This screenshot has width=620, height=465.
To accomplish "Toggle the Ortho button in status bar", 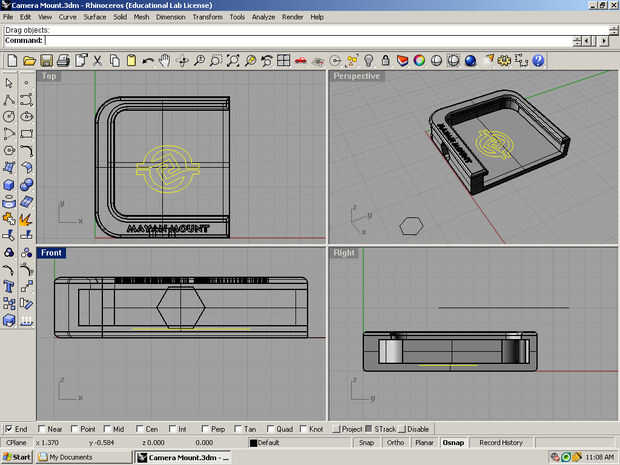I will (x=395, y=442).
